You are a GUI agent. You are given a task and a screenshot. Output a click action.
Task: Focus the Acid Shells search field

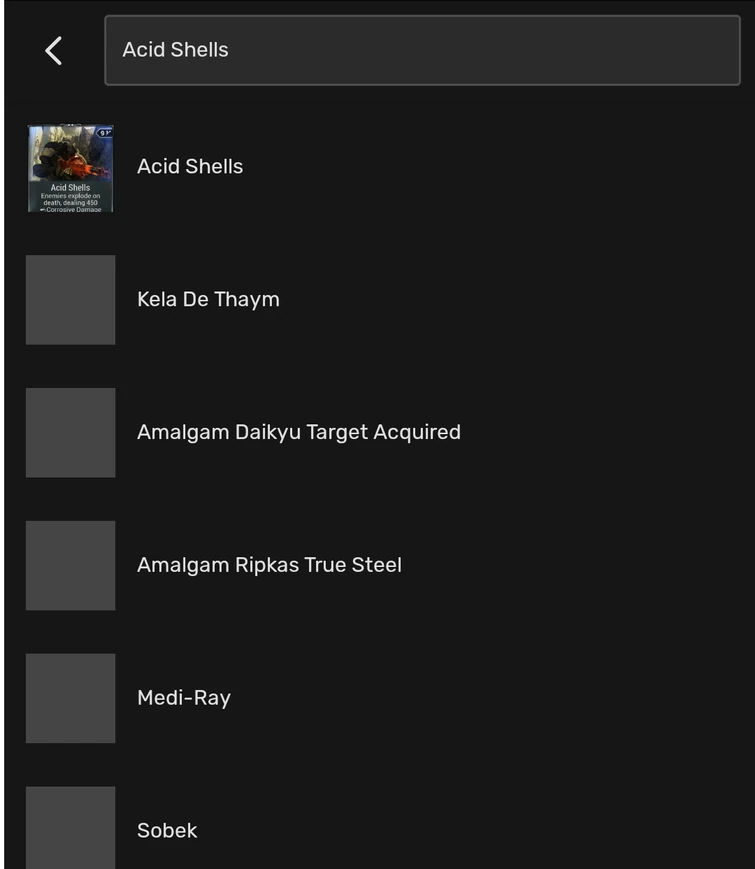(421, 50)
